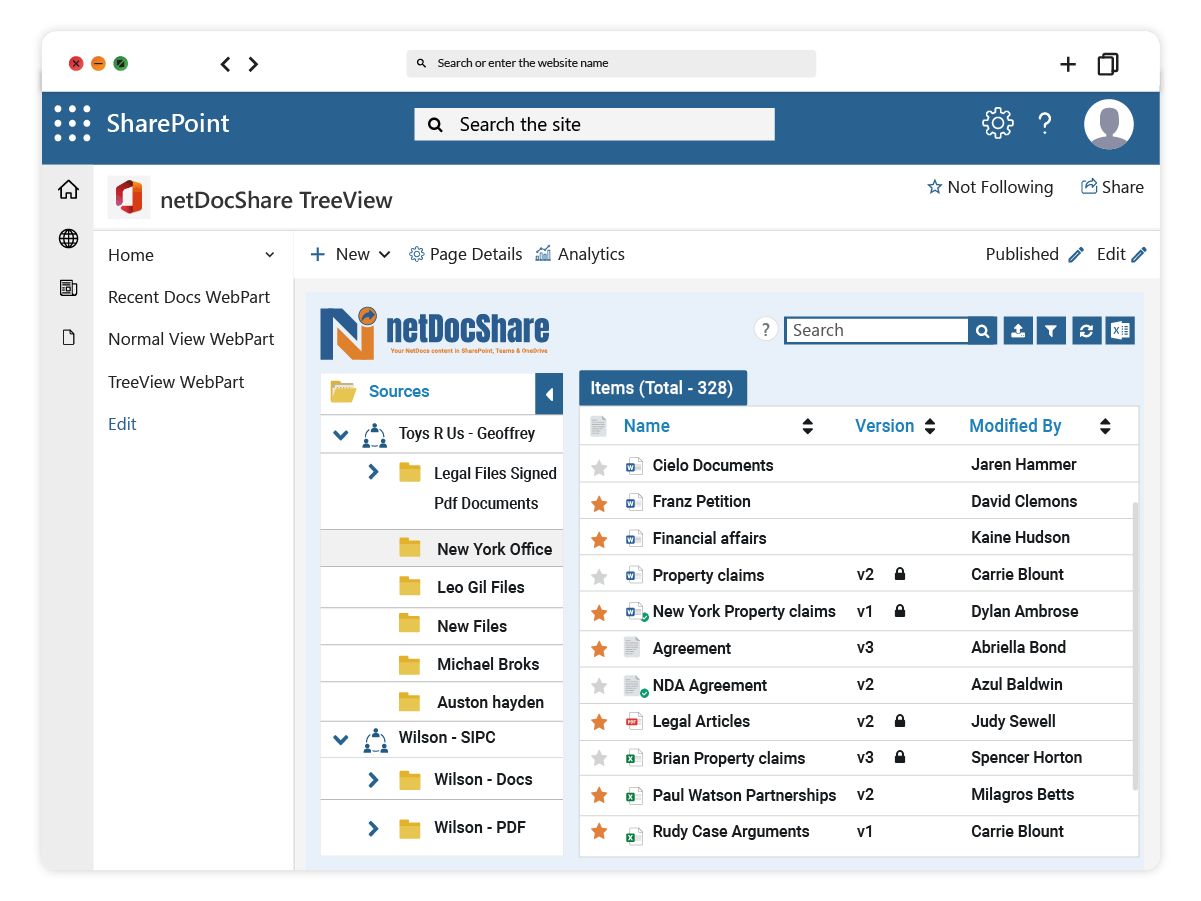The width and height of the screenshot is (1201, 901).
Task: Click the Legal Articles PDF file icon
Action: 633,722
